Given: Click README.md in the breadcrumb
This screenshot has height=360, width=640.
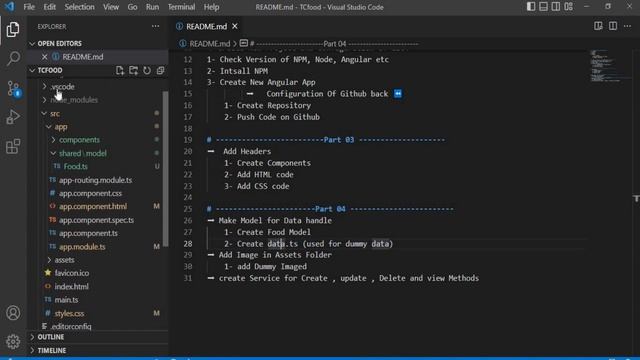Looking at the screenshot, I should 209,44.
